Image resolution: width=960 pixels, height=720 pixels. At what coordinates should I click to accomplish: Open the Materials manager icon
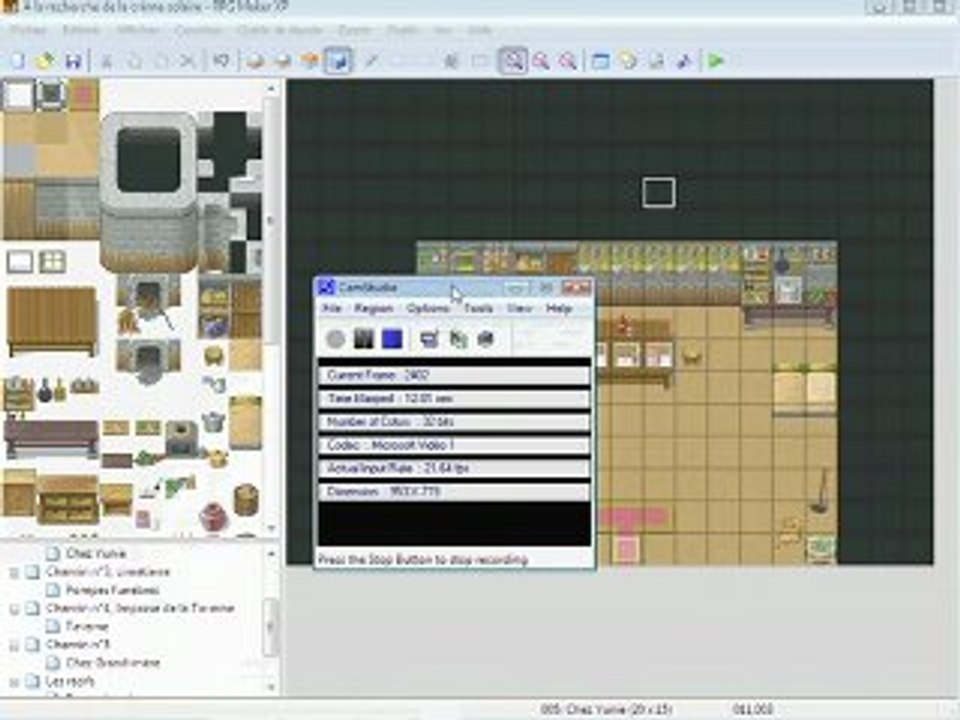click(628, 61)
